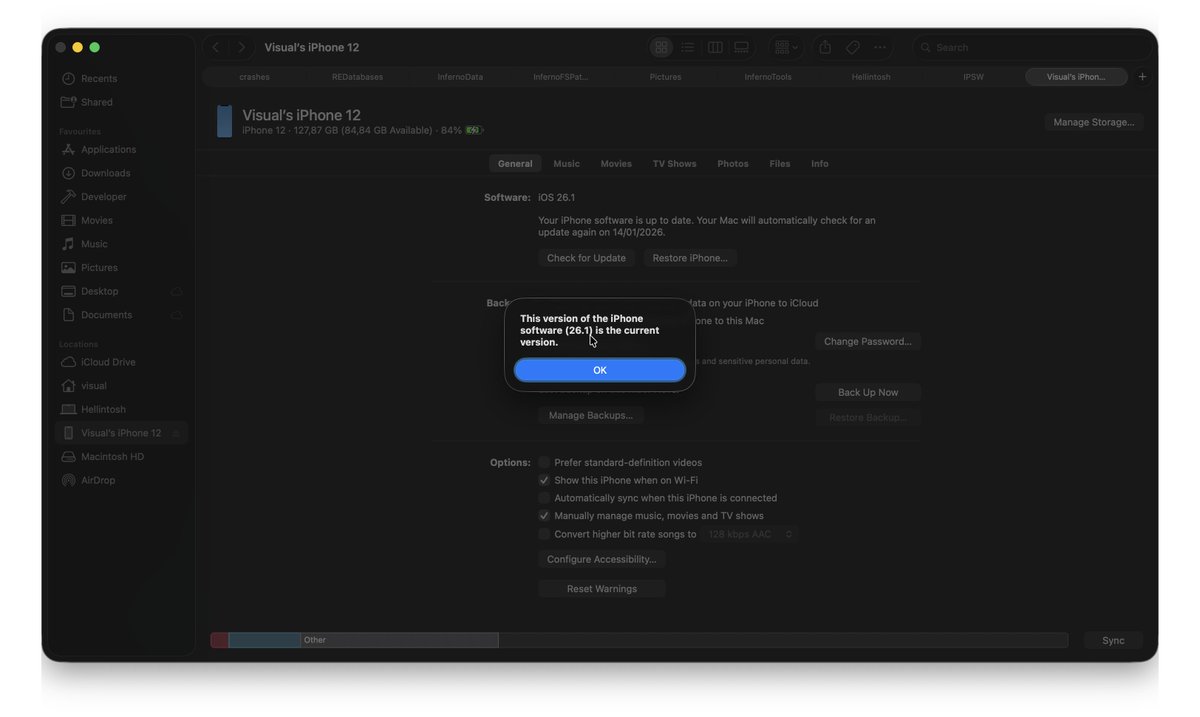Open the 128 kbps AAC dropdown

749,535
